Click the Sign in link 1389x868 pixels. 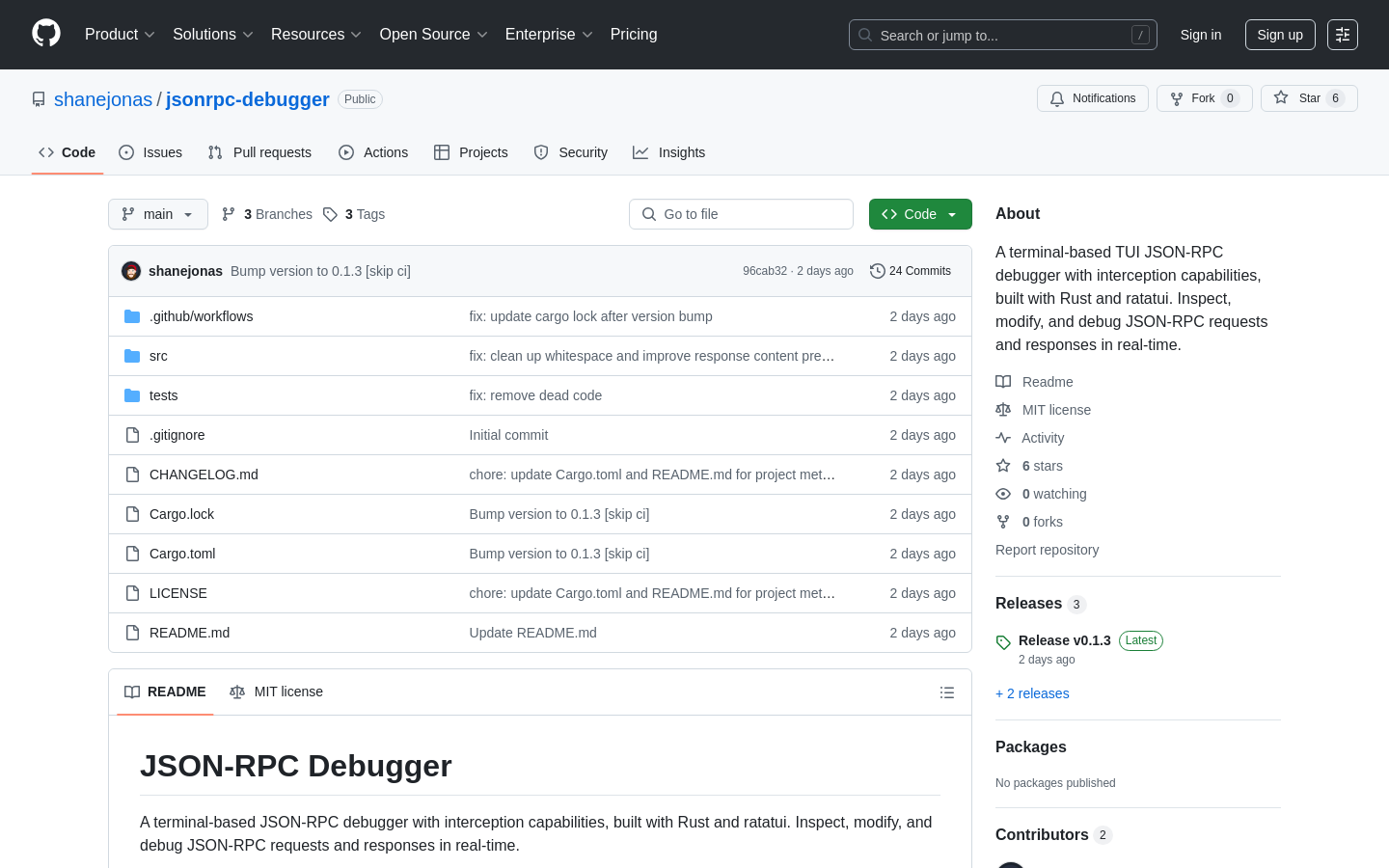pyautogui.click(x=1201, y=35)
